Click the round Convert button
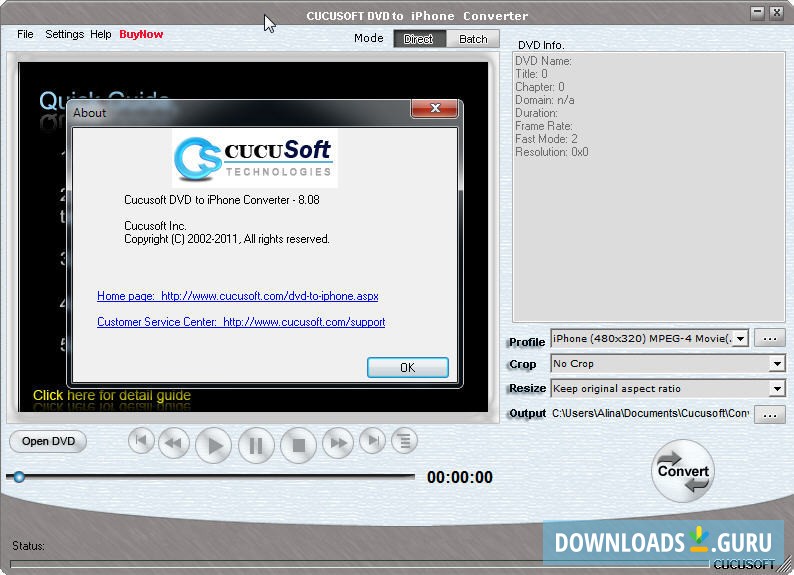This screenshot has width=794, height=575. (x=683, y=471)
